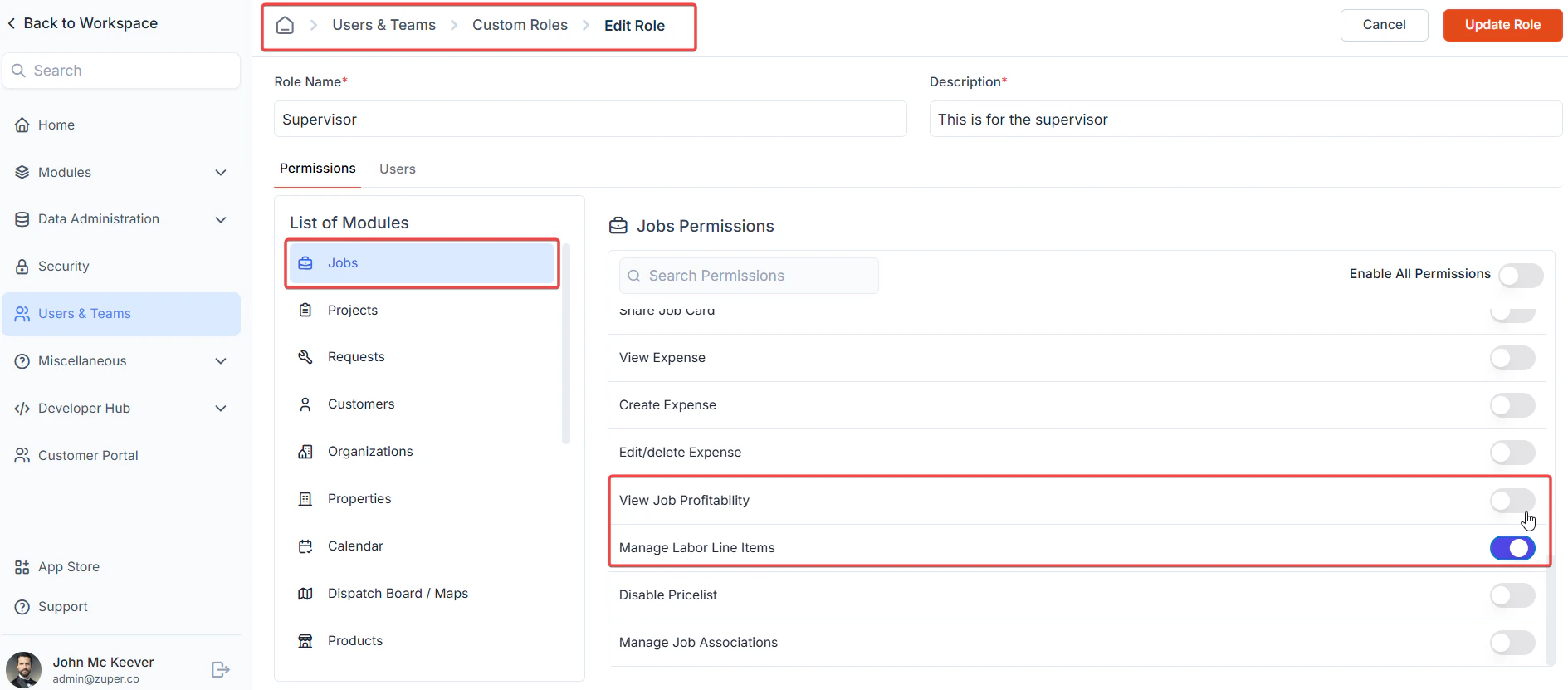Click the Update Role button
1568x690 pixels.
coord(1502,25)
